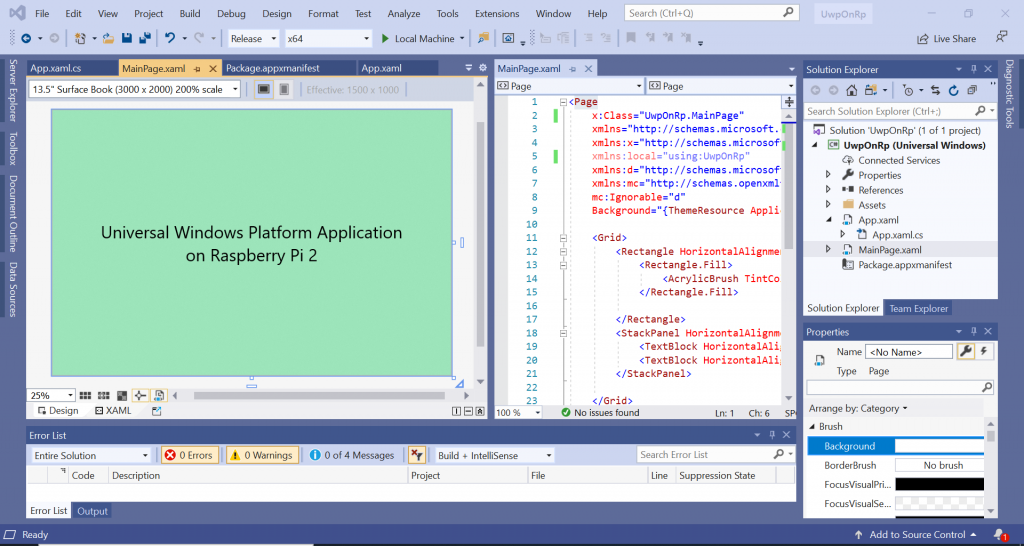The width and height of the screenshot is (1024, 546).
Task: Open the Server Explorer side panel
Action: 12,90
